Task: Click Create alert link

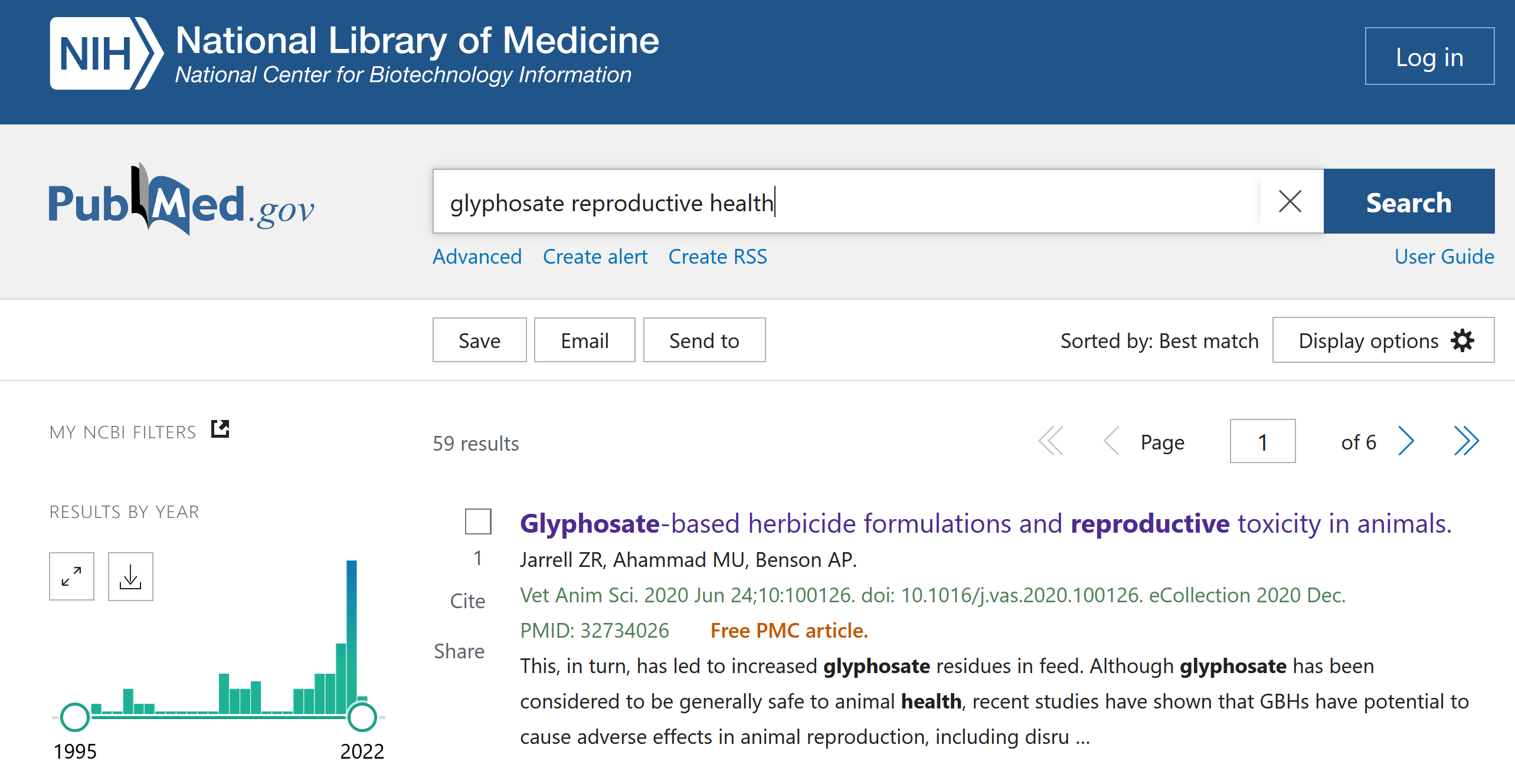Action: (x=595, y=257)
